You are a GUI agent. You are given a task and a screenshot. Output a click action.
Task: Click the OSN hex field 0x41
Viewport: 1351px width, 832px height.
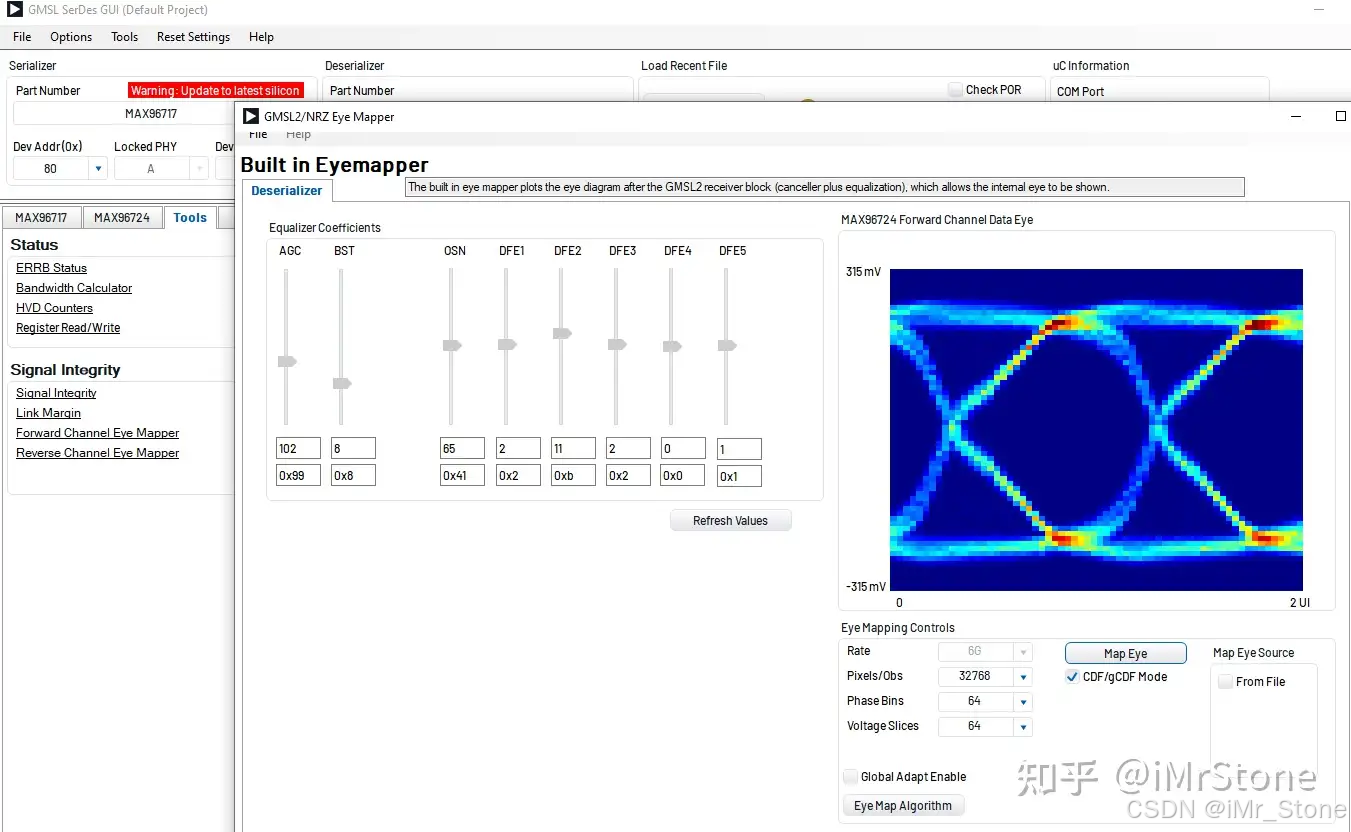463,475
